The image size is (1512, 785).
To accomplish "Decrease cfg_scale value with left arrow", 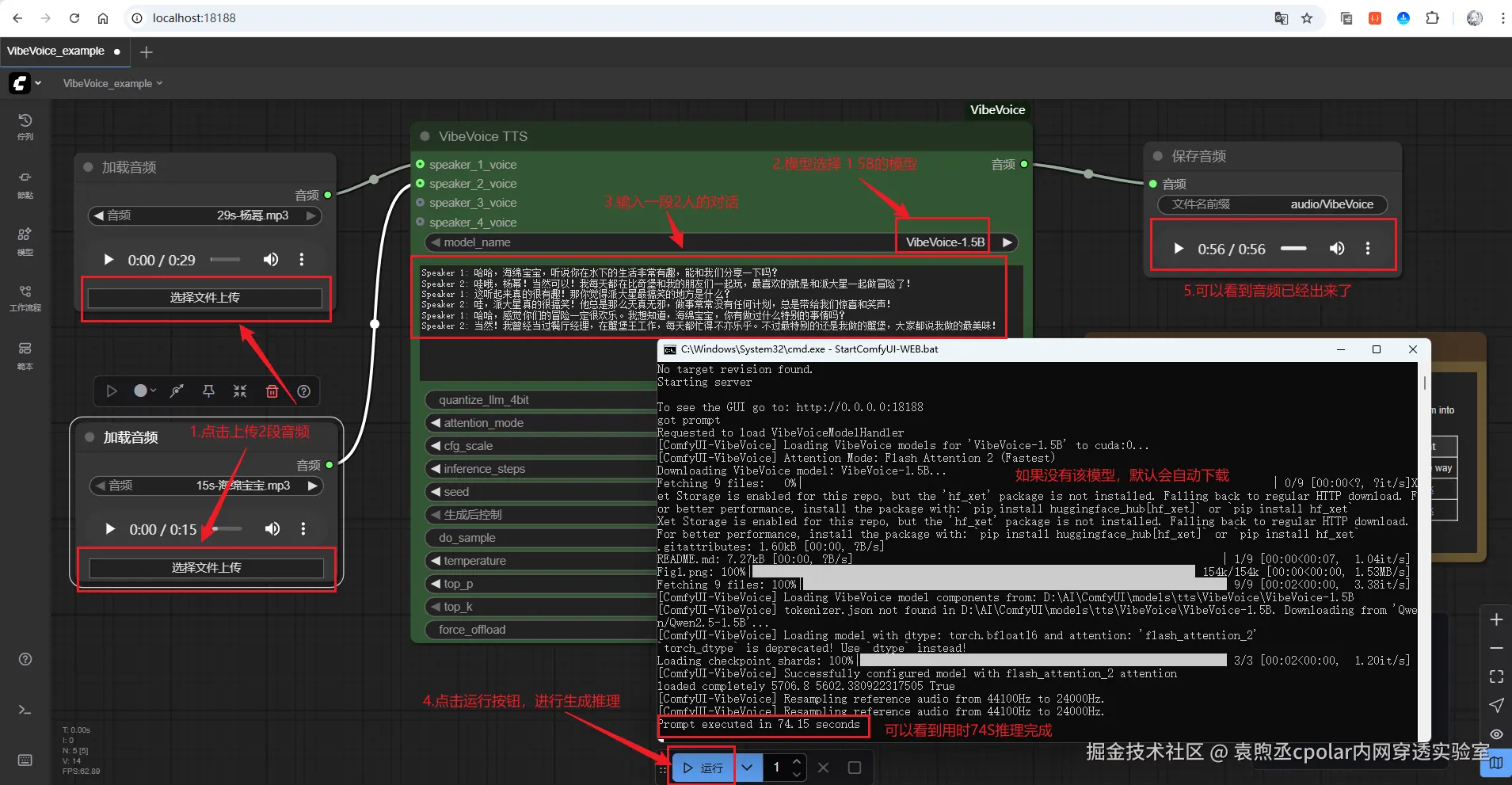I will point(436,446).
